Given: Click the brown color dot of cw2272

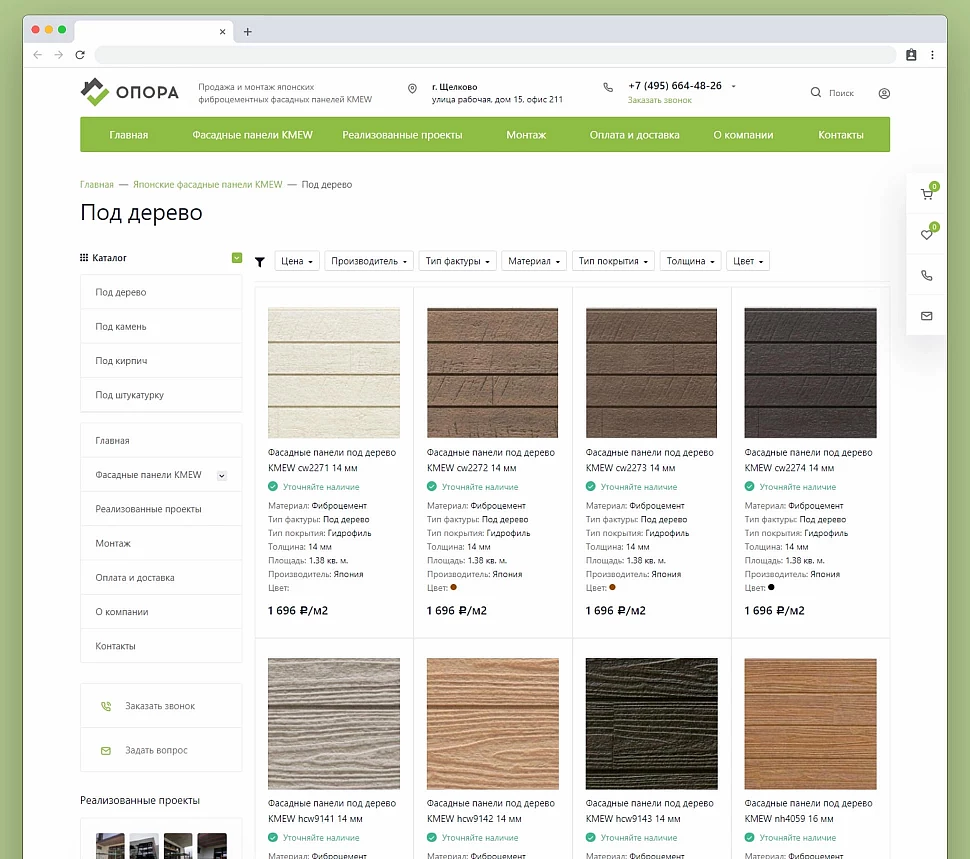Looking at the screenshot, I should (x=453, y=587).
